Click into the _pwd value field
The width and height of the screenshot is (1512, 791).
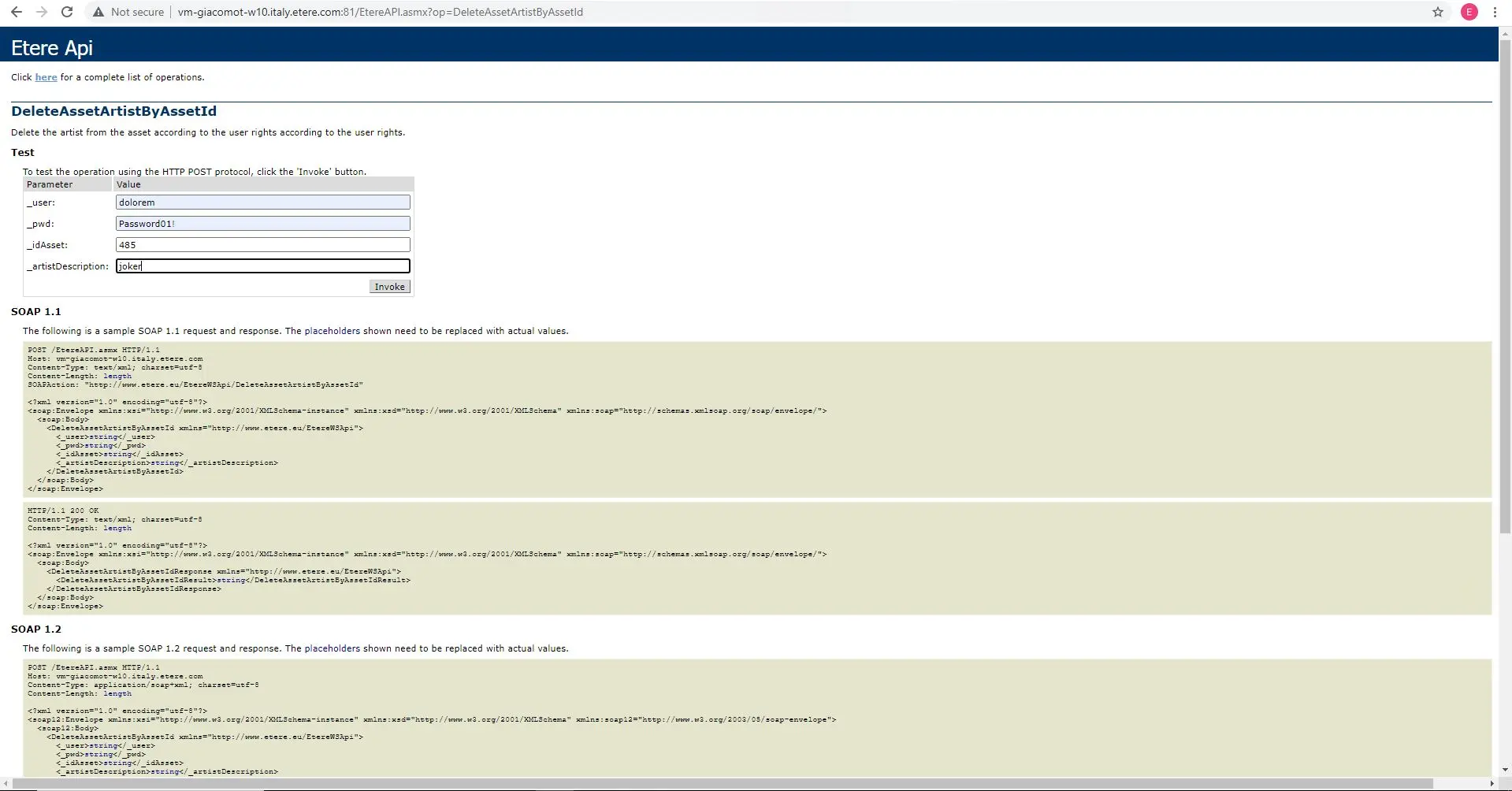click(262, 224)
